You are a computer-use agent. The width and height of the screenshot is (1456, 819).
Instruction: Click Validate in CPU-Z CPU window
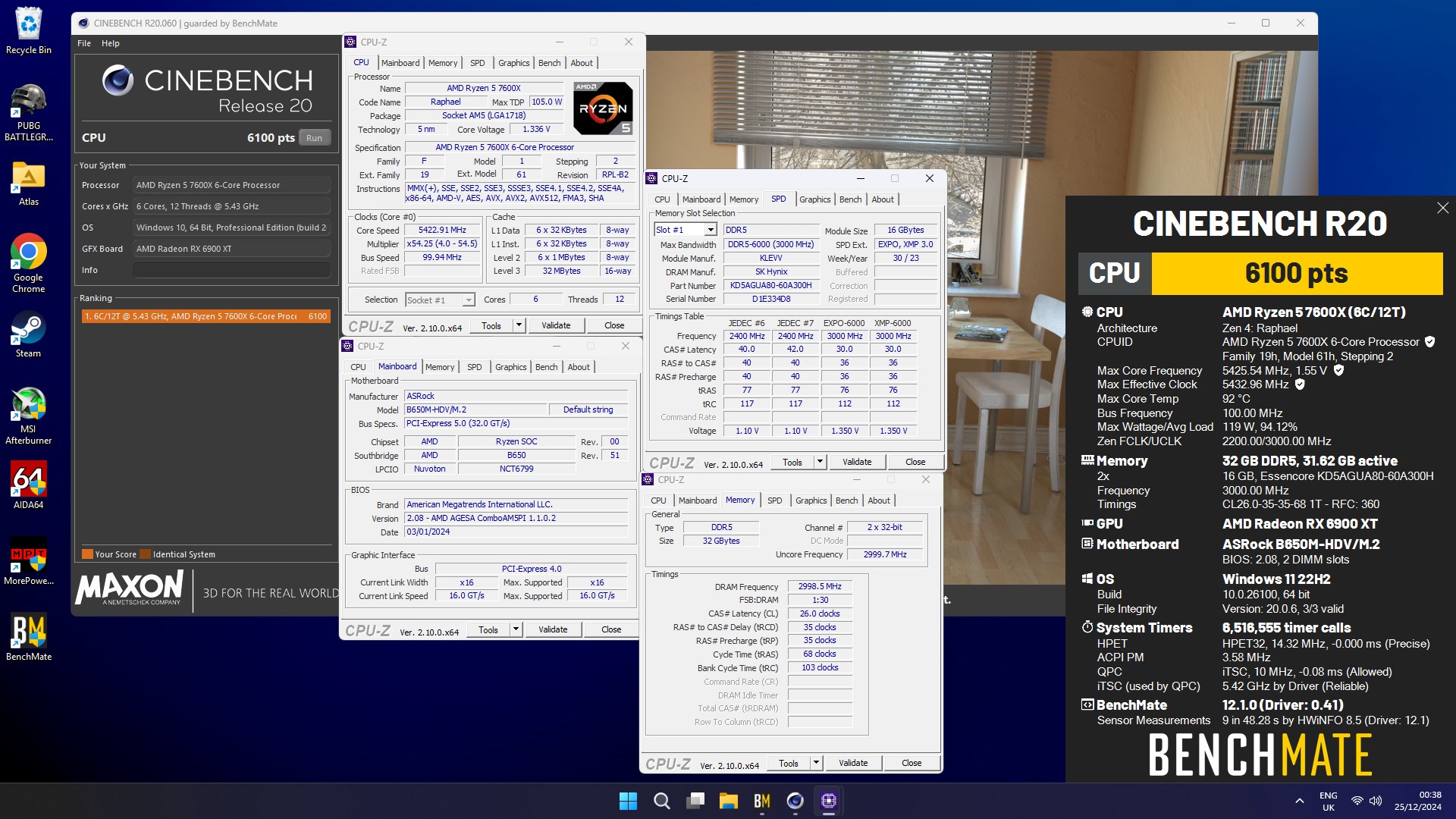coord(556,325)
